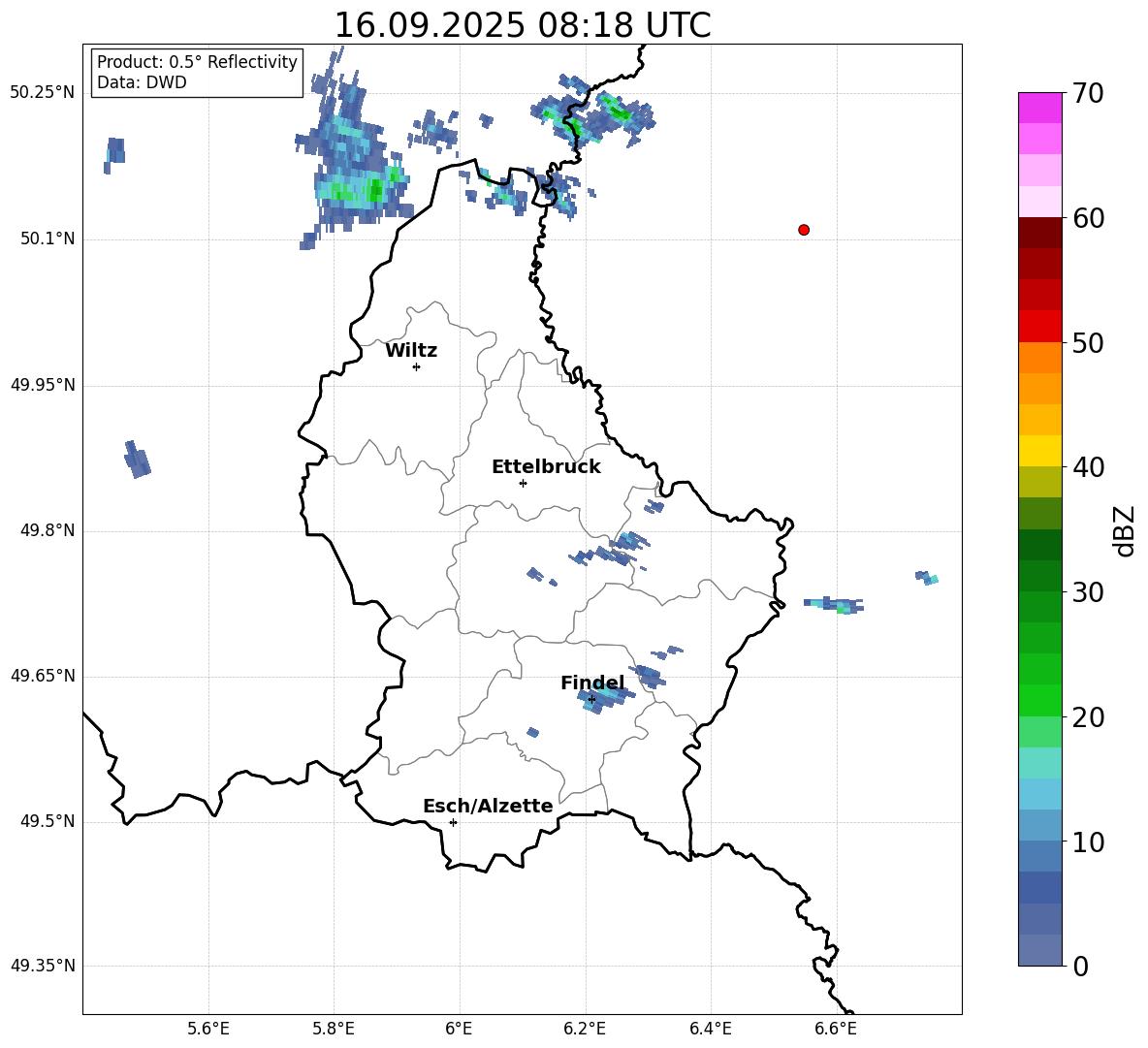The image size is (1148, 1048).
Task: Pick the bright red colorbar swatch at 50 dBZ
Action: tap(1040, 327)
